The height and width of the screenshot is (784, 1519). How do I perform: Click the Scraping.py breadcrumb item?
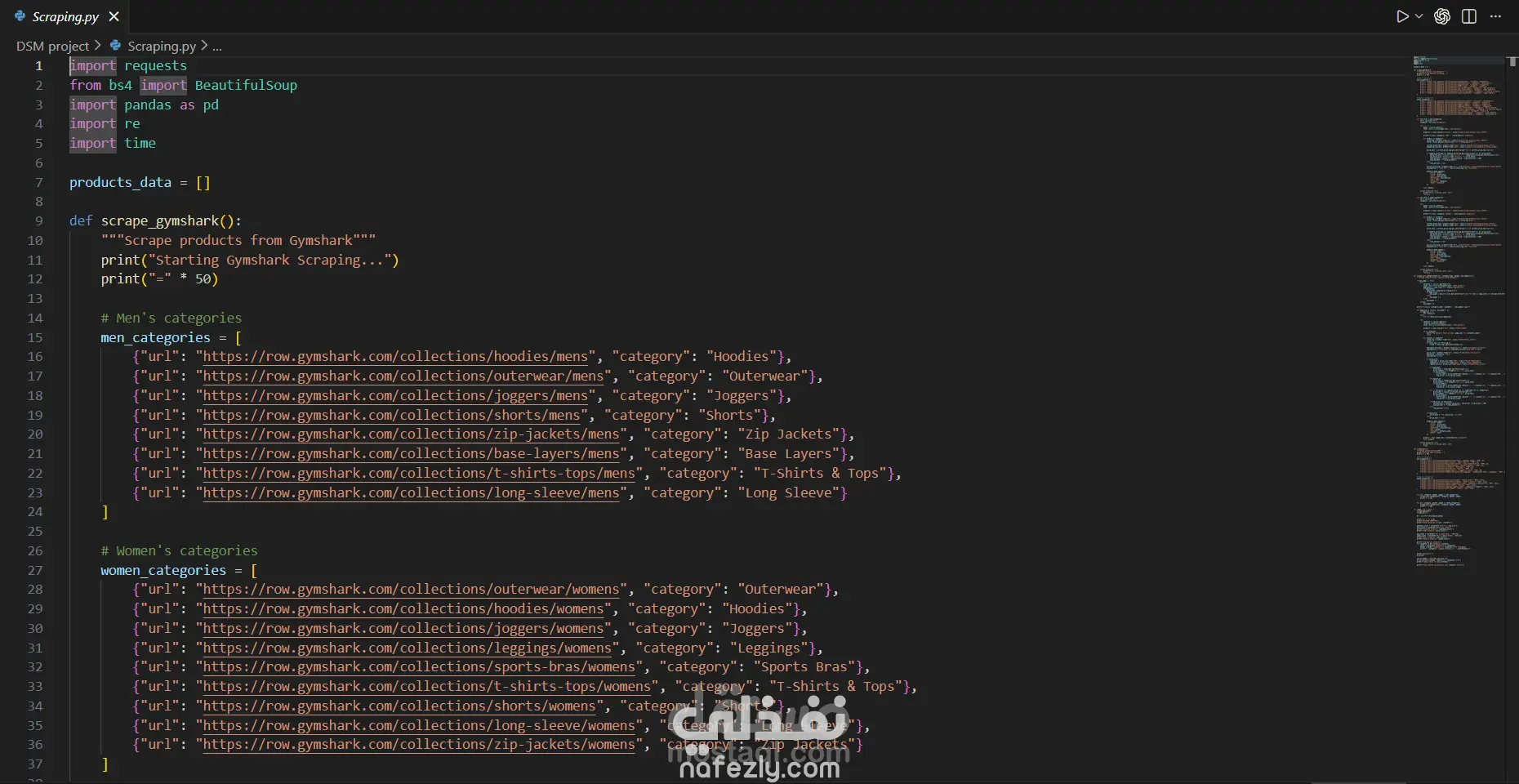[x=162, y=46]
